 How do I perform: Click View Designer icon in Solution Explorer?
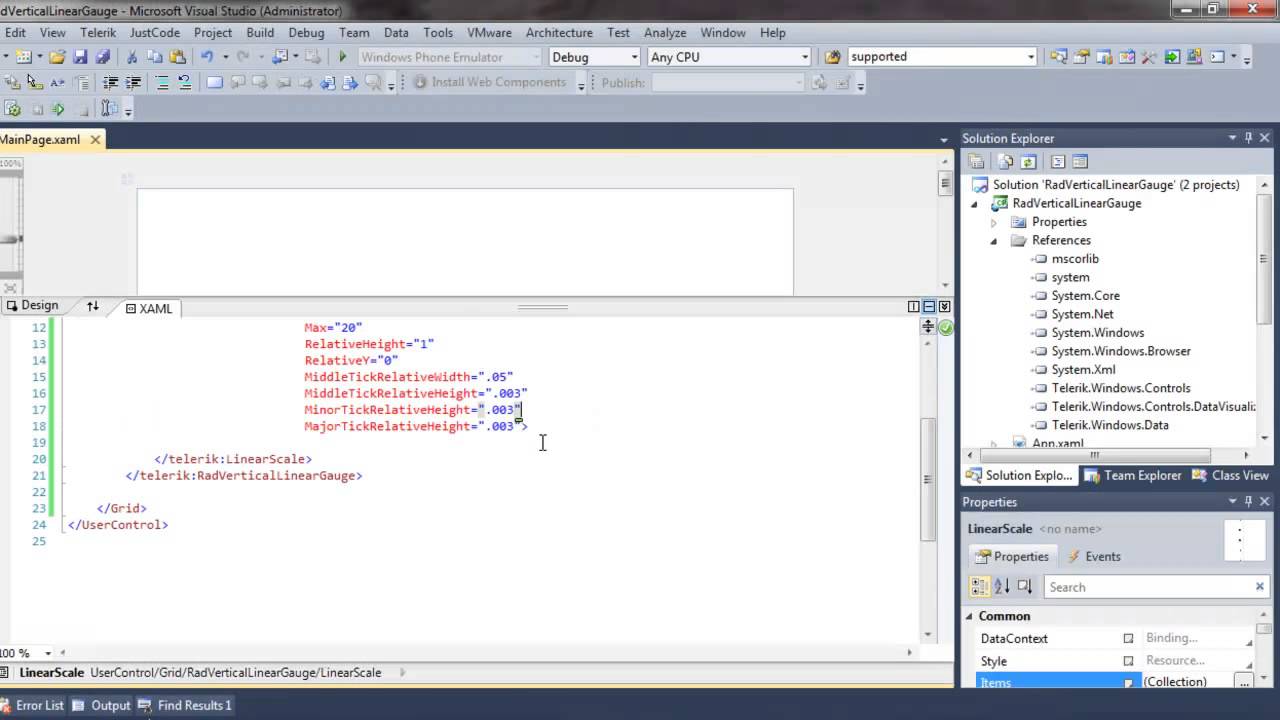click(1080, 162)
